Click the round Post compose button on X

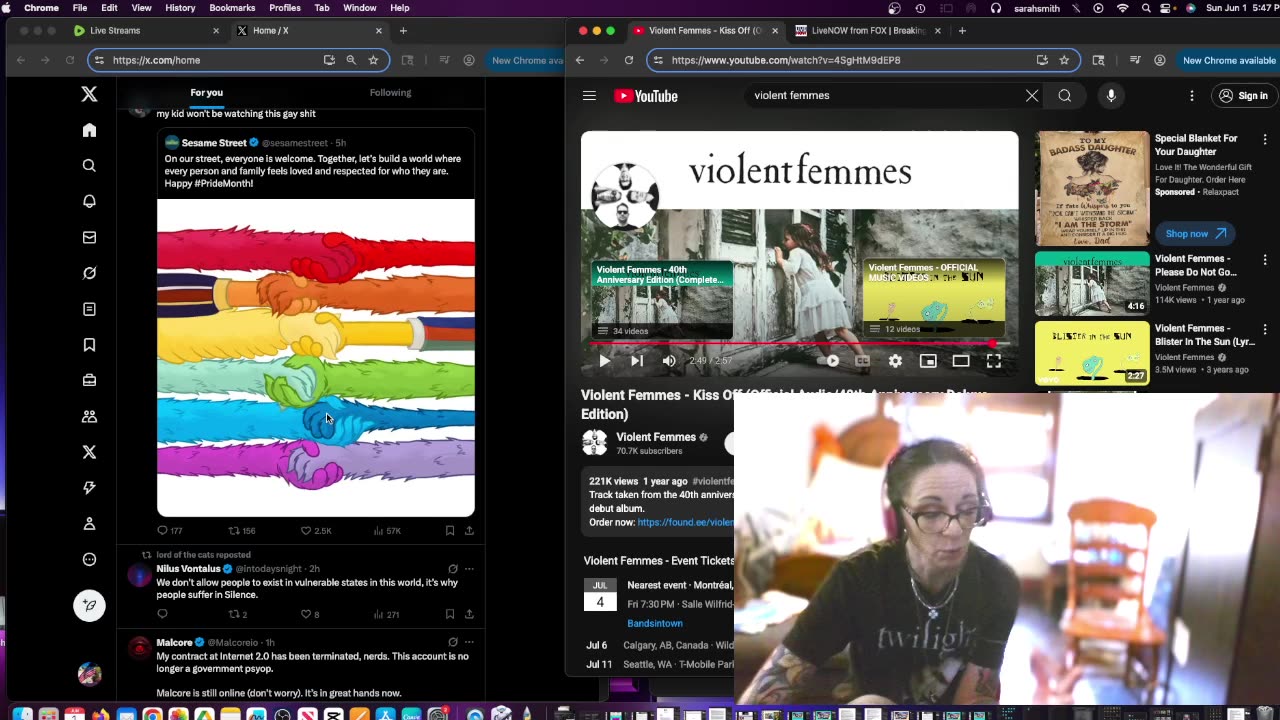click(x=89, y=605)
